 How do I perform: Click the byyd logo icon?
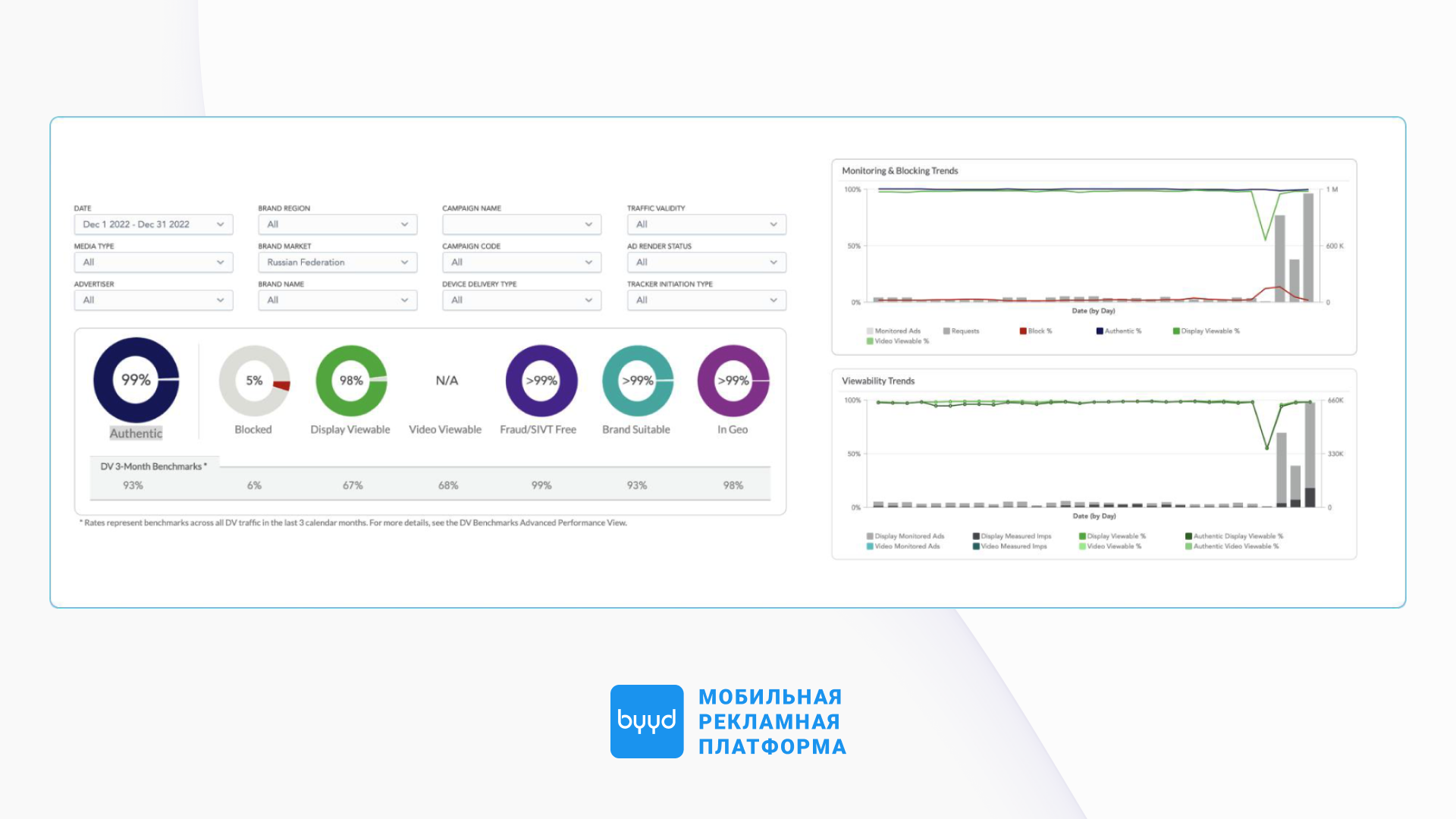[646, 721]
